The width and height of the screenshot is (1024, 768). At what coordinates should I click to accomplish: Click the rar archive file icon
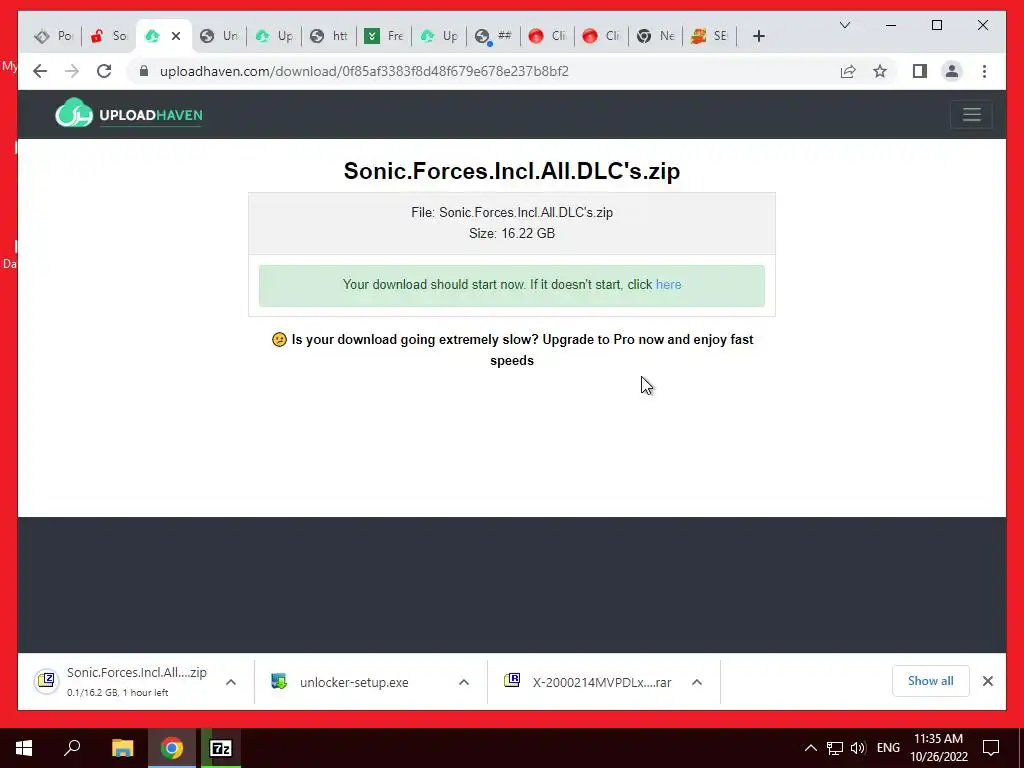[512, 681]
